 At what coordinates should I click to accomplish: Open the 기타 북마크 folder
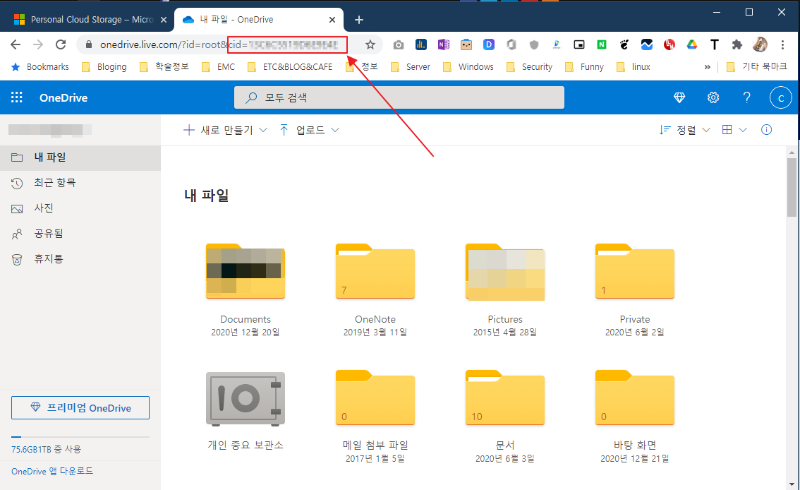[757, 67]
